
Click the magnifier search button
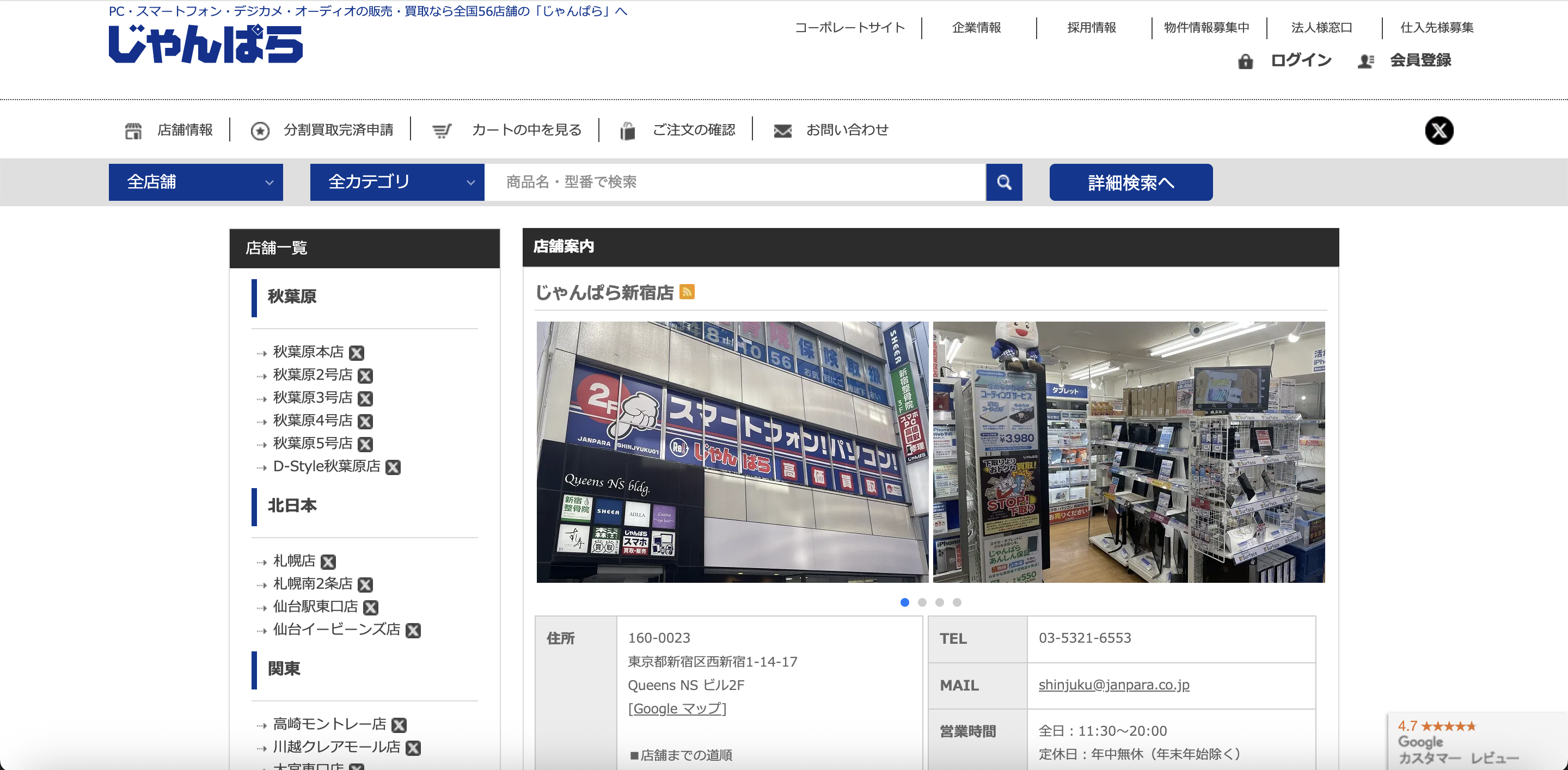[1004, 182]
